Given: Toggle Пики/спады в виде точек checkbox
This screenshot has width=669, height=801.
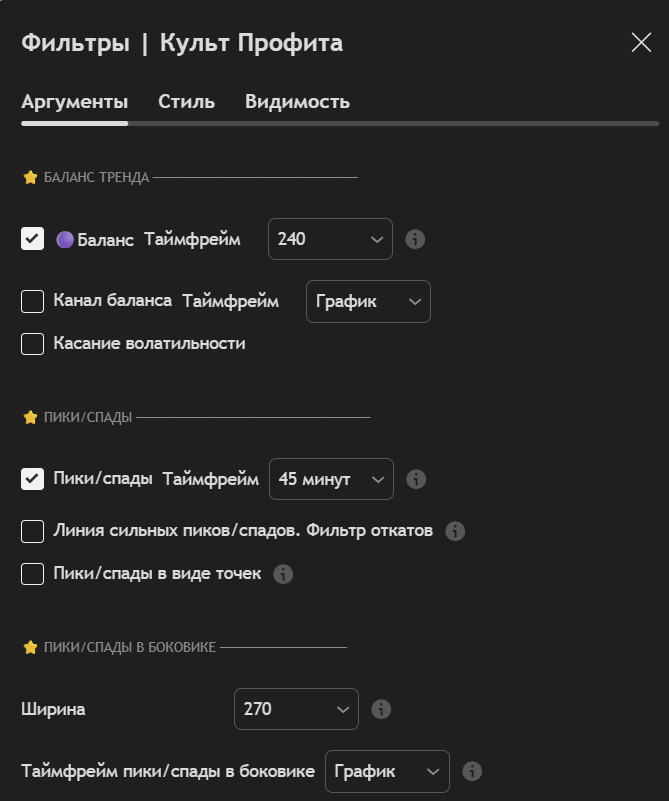Looking at the screenshot, I should point(33,574).
